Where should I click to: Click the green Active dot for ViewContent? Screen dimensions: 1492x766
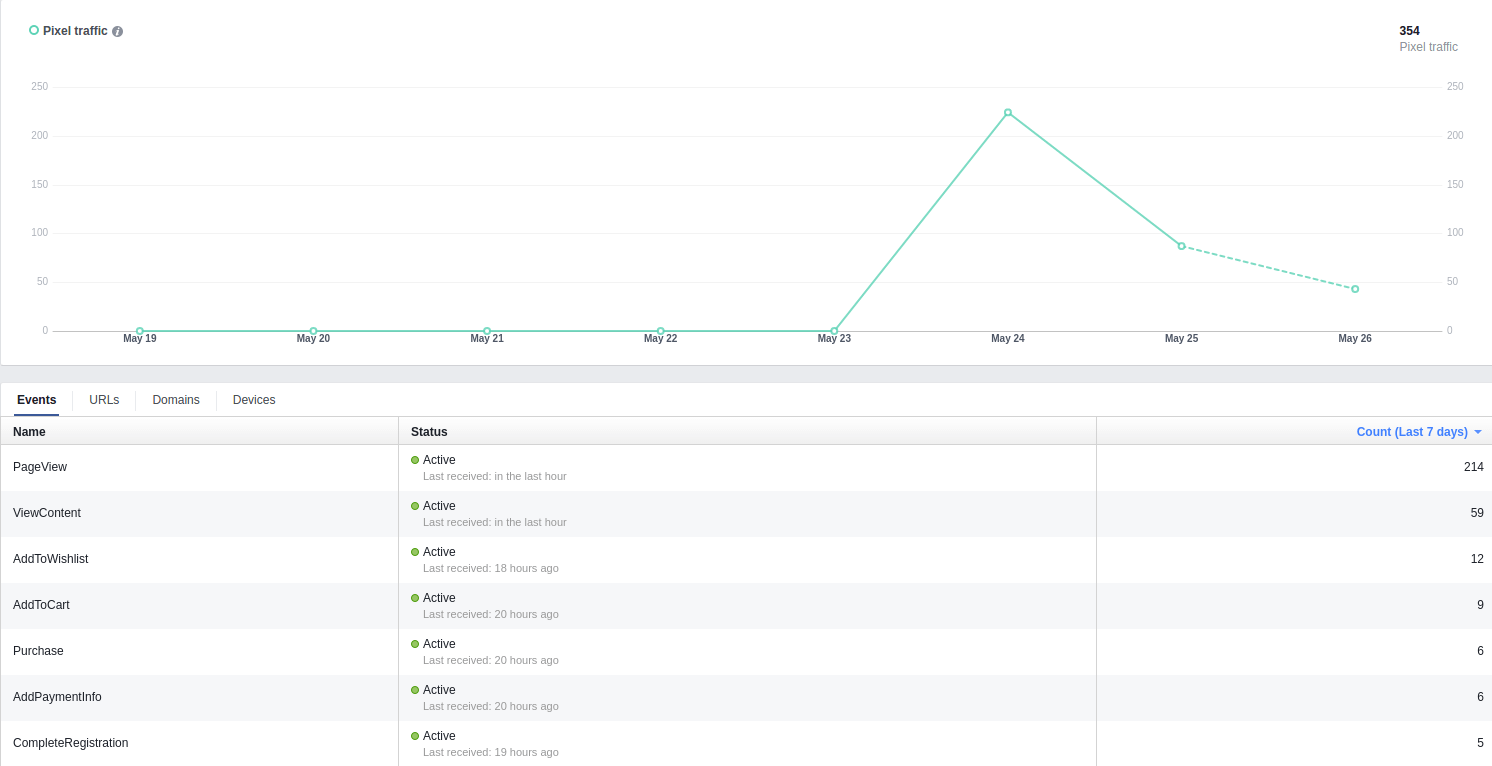click(415, 506)
